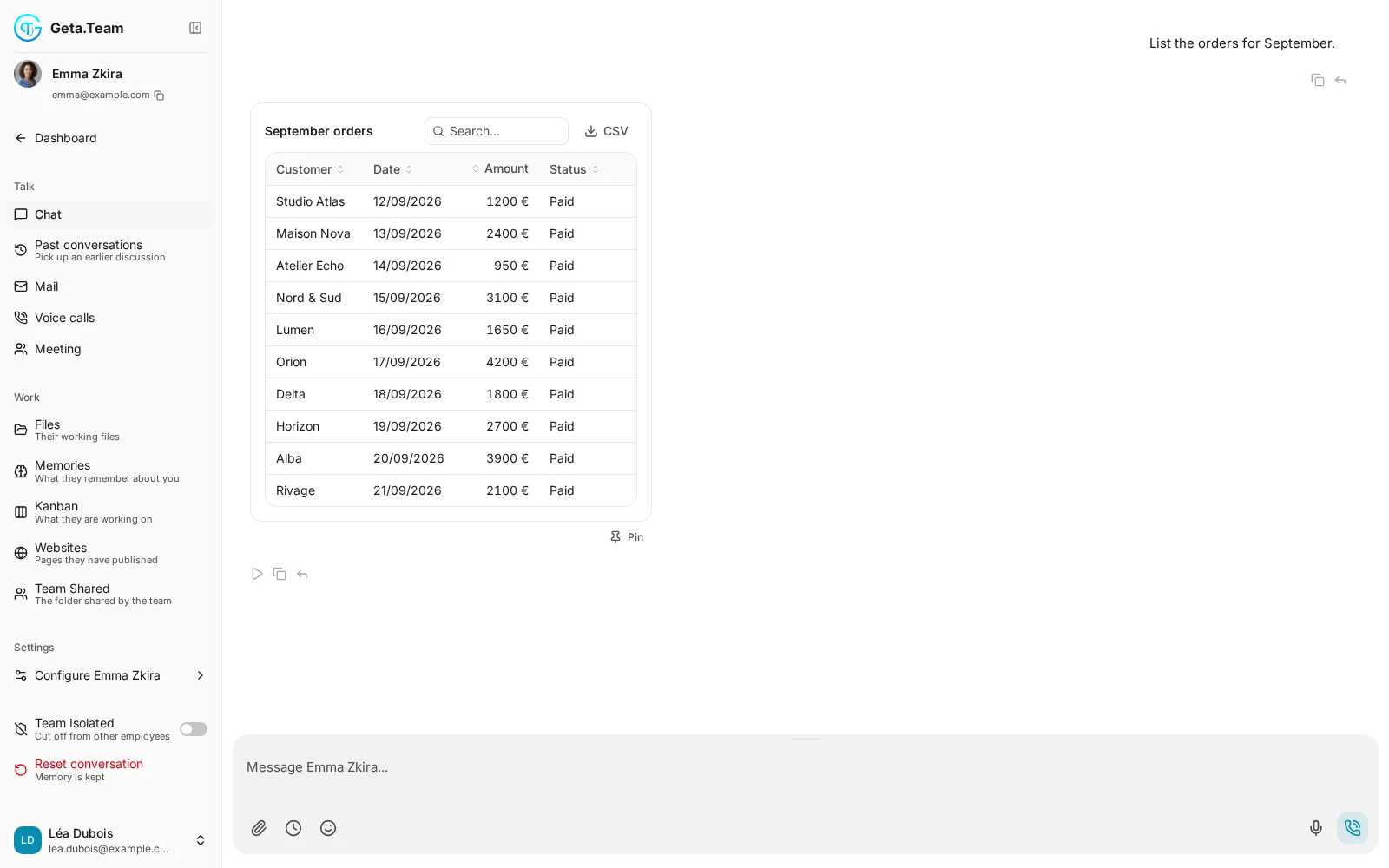This screenshot has height=868, width=1389.
Task: Open schedule clock icon in composer
Action: coord(293,828)
